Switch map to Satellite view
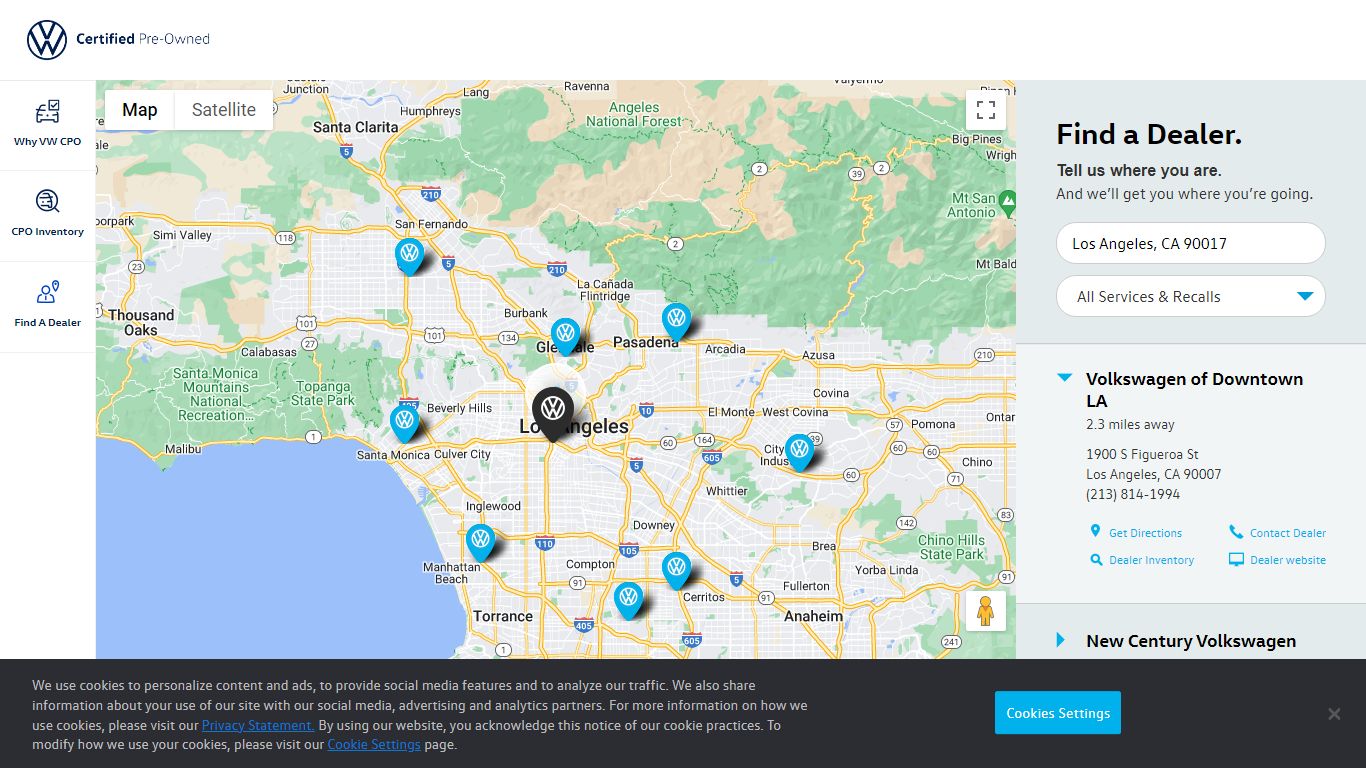 pos(224,110)
